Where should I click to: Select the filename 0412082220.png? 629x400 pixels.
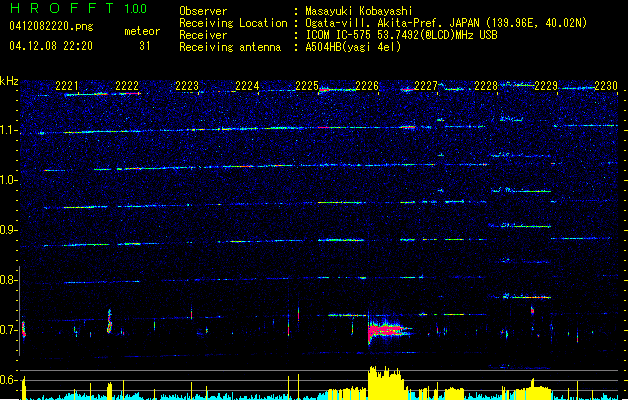coord(51,27)
